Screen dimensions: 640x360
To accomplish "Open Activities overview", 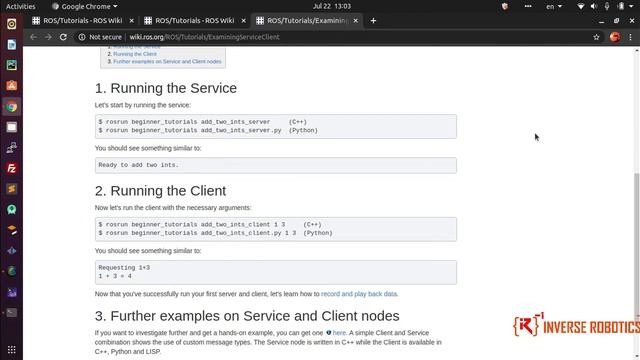I will 20,6.
